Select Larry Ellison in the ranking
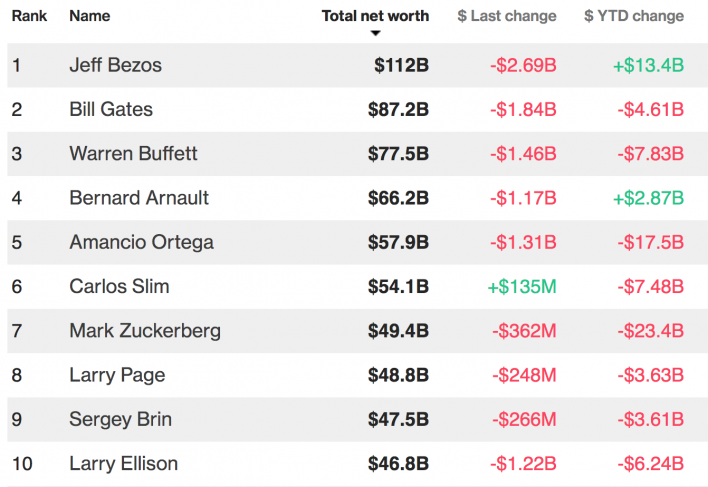This screenshot has width=708, height=487. pos(123,463)
